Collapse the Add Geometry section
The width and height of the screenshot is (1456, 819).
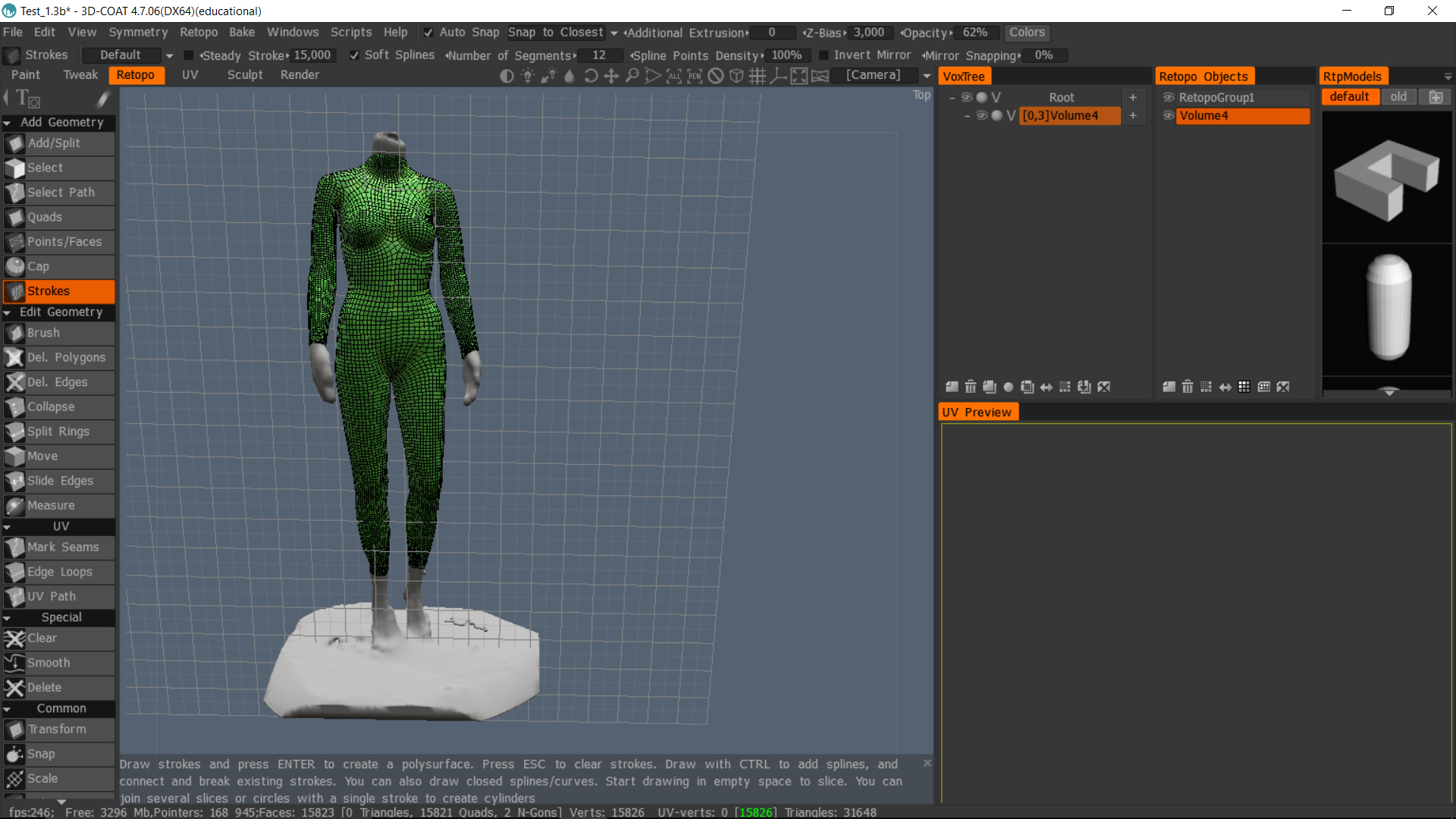[x=7, y=122]
